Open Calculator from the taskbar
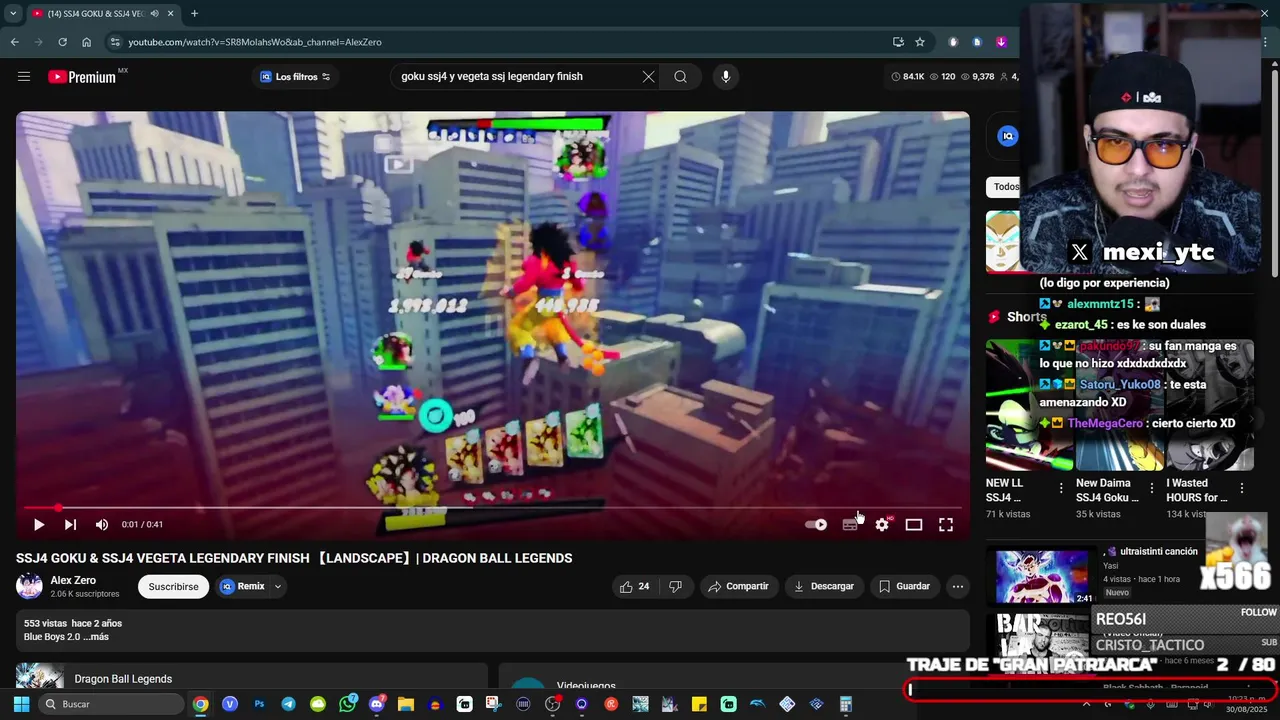Viewport: 1280px width, 720px height. [x=846, y=704]
